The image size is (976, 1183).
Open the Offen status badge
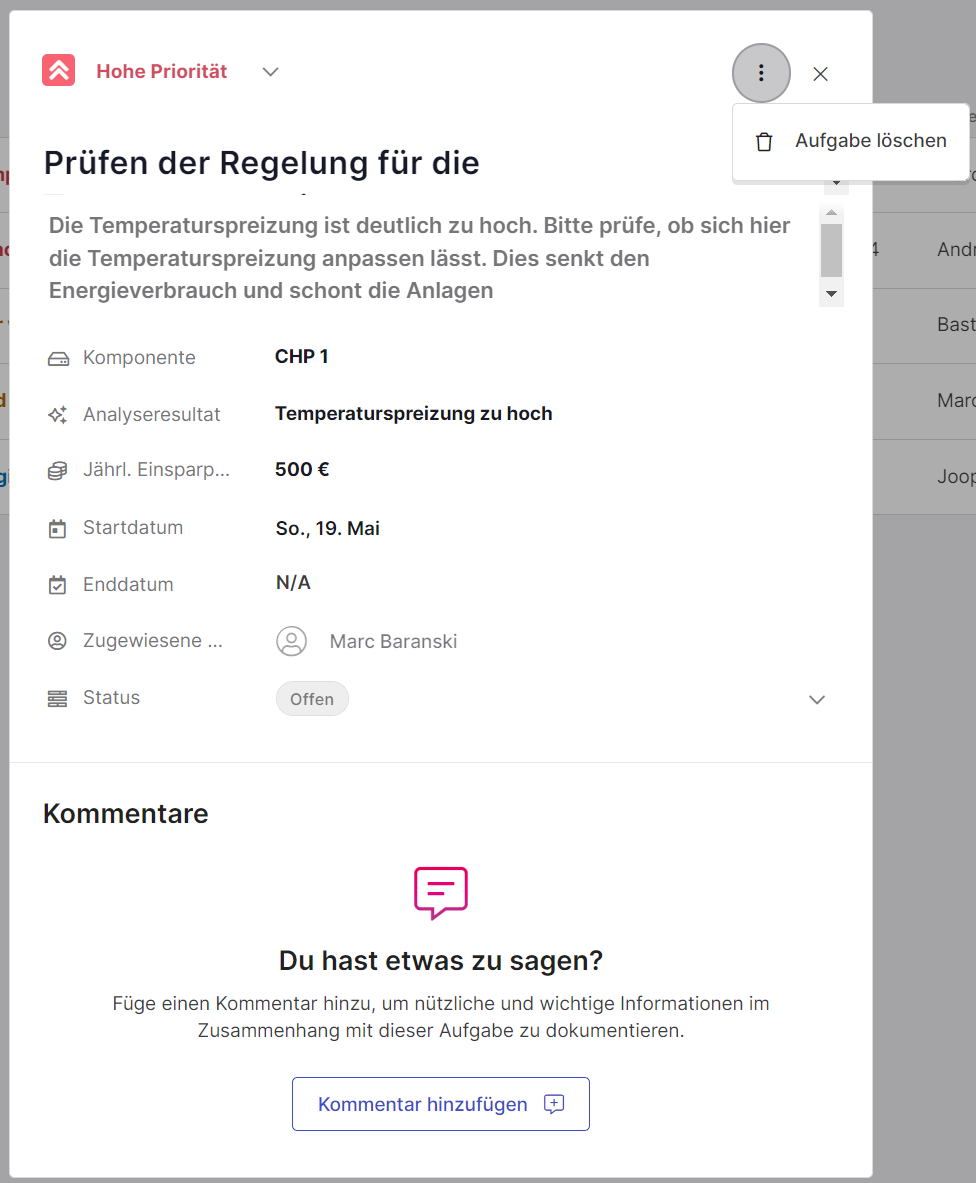(x=312, y=699)
